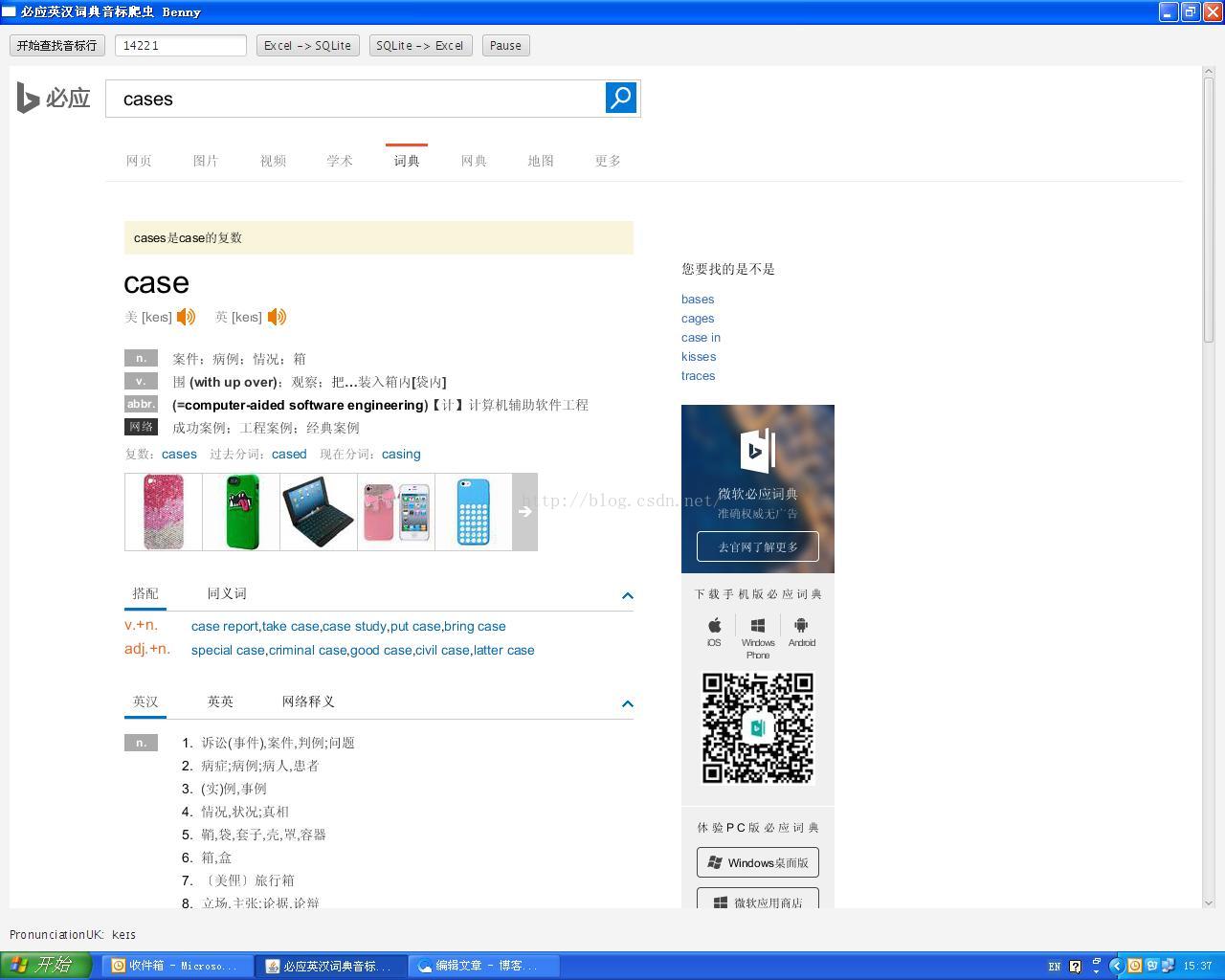Select the 词典 tab
1225x980 pixels.
[407, 161]
